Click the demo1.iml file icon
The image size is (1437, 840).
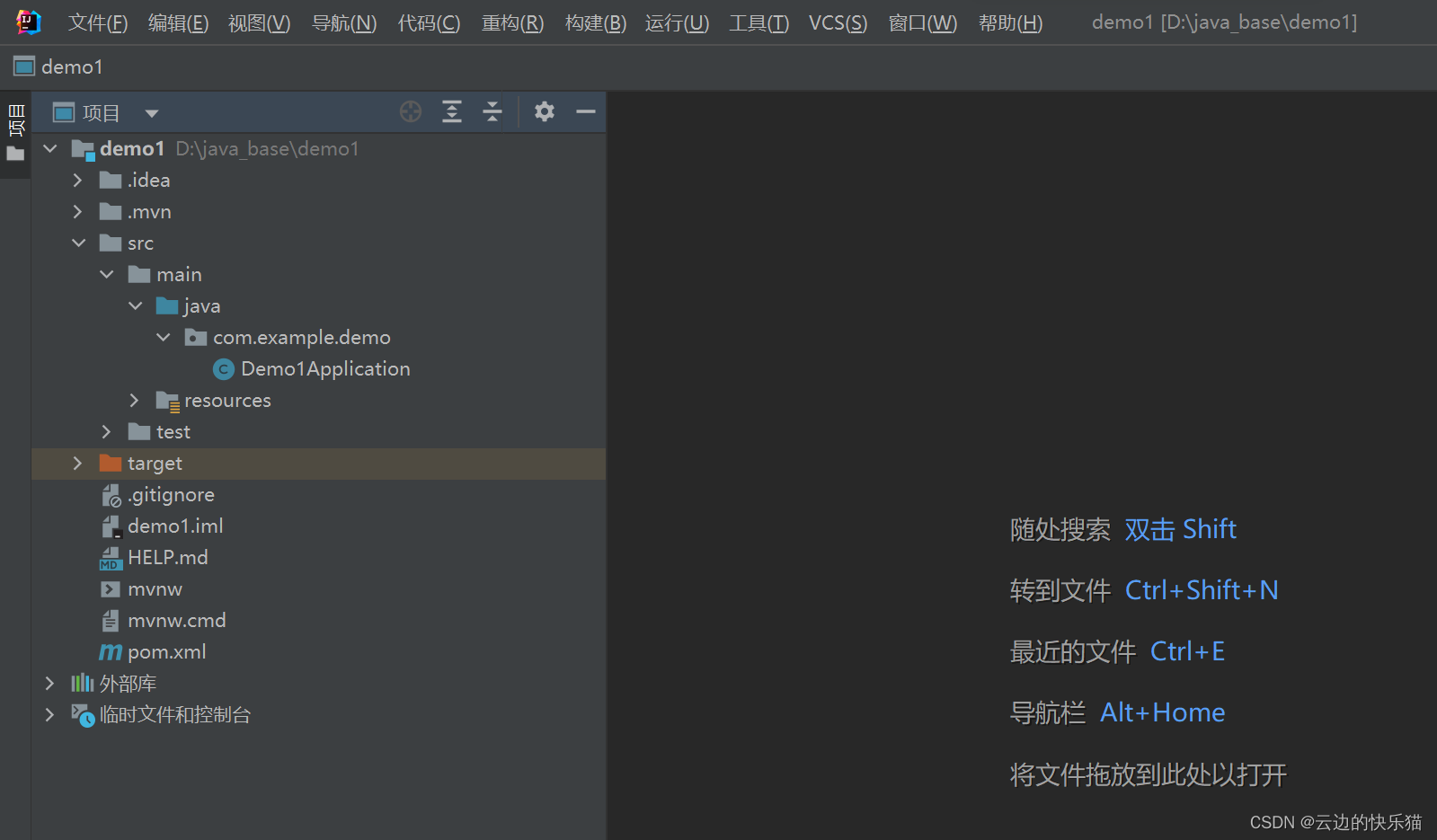(x=111, y=526)
